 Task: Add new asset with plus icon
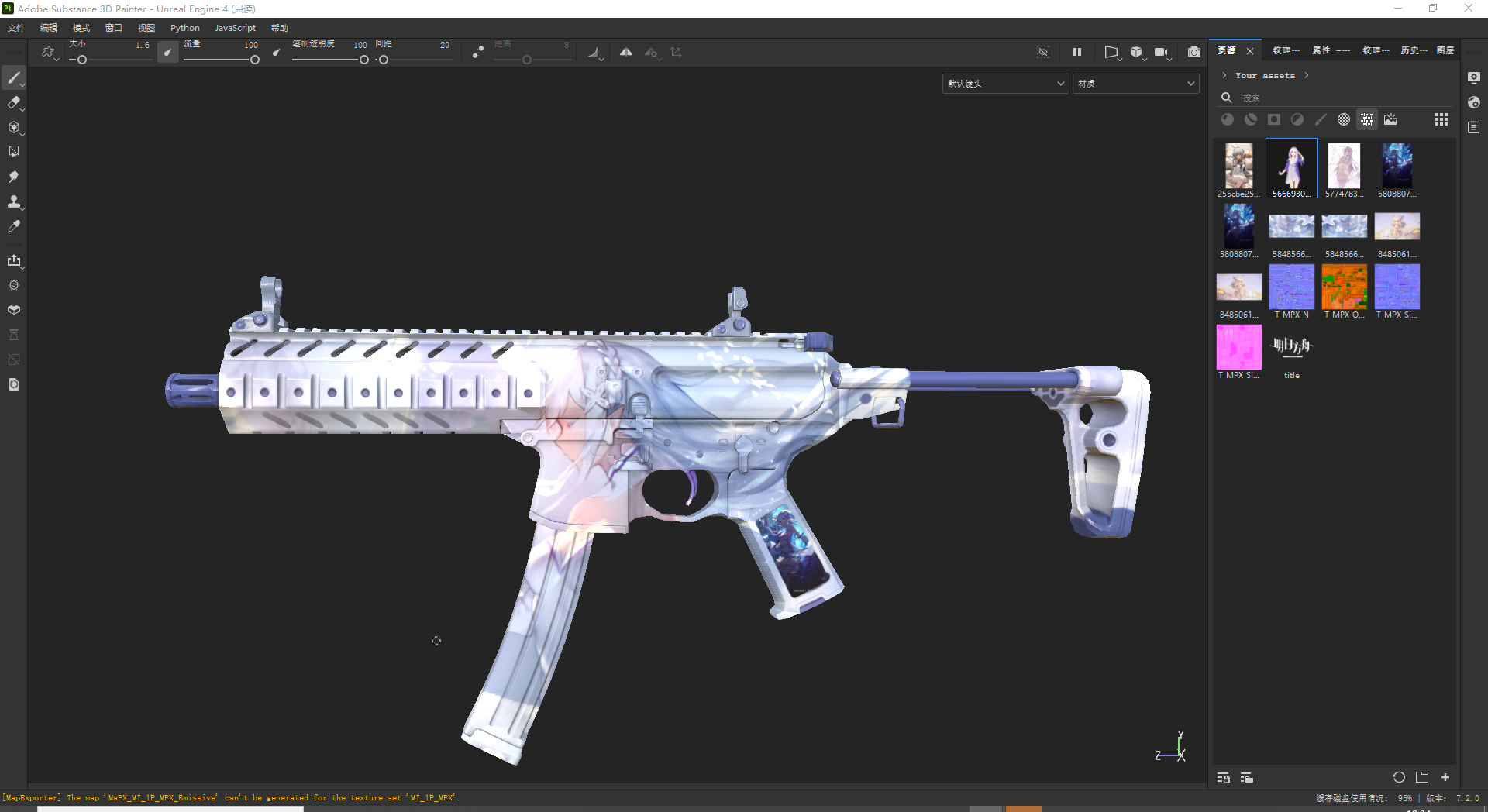click(1445, 777)
